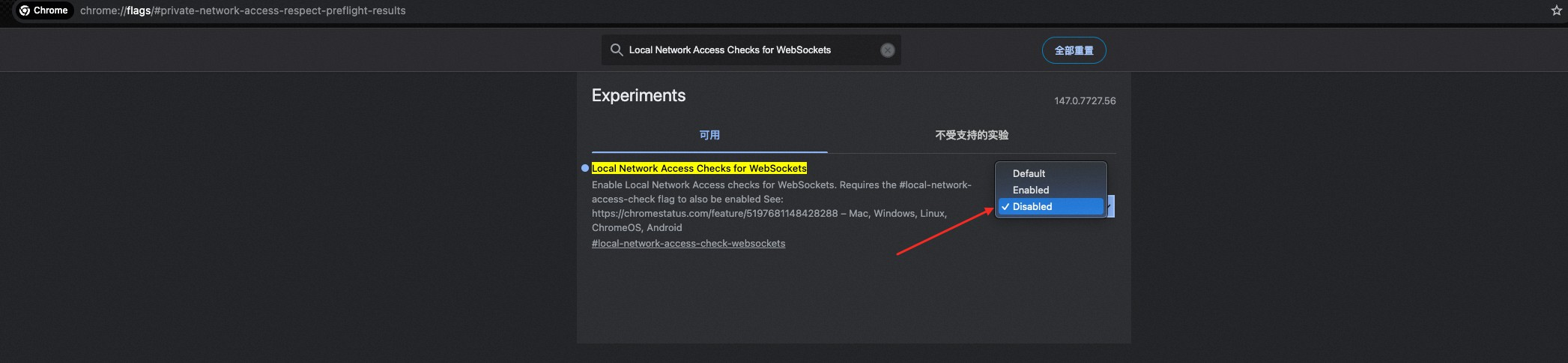Open the #local-network-access-check-websockets anchor link
Screen dimensions: 1568x363
tap(688, 244)
